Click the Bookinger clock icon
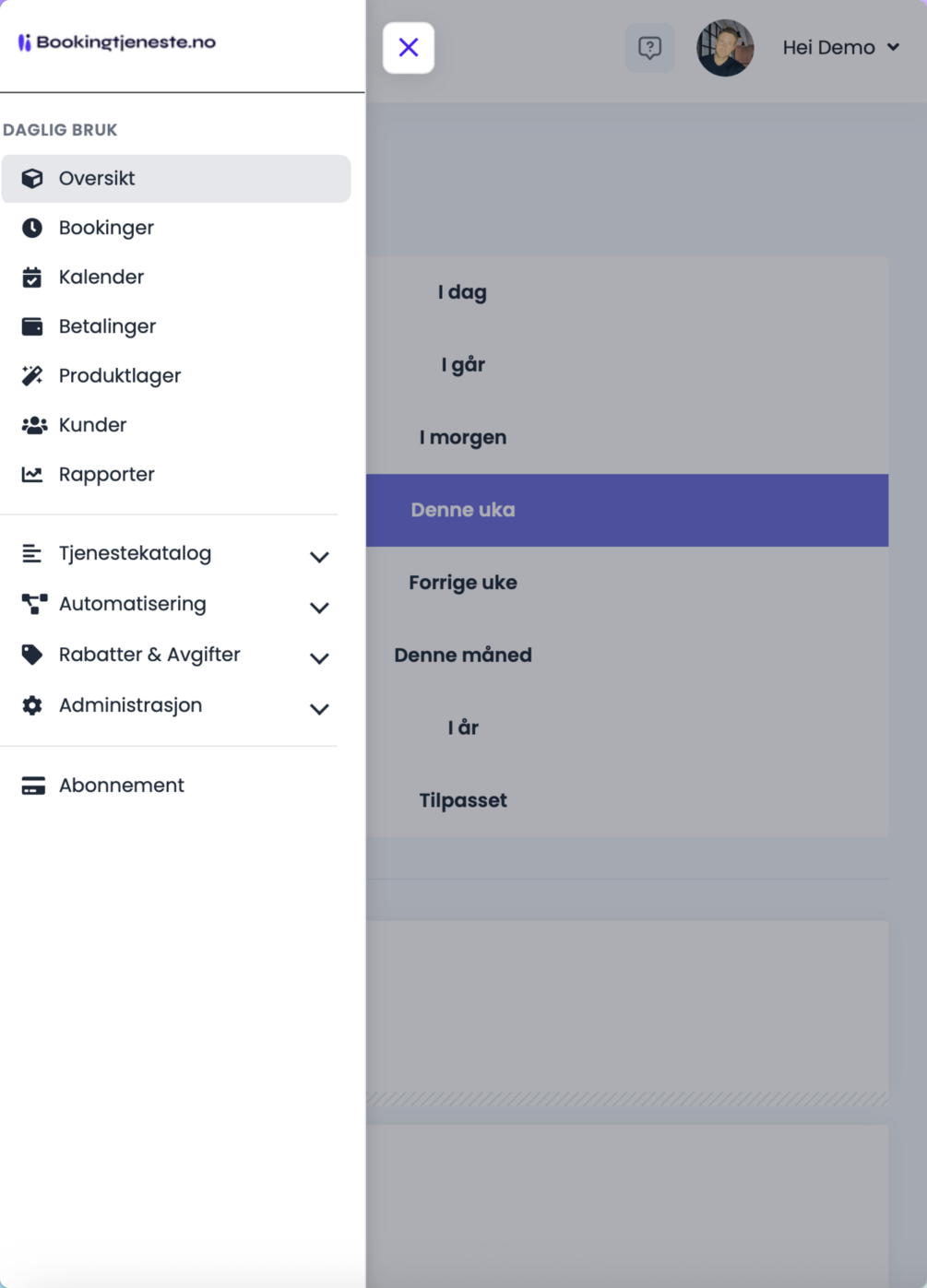The height and width of the screenshot is (1288, 927). 32,228
